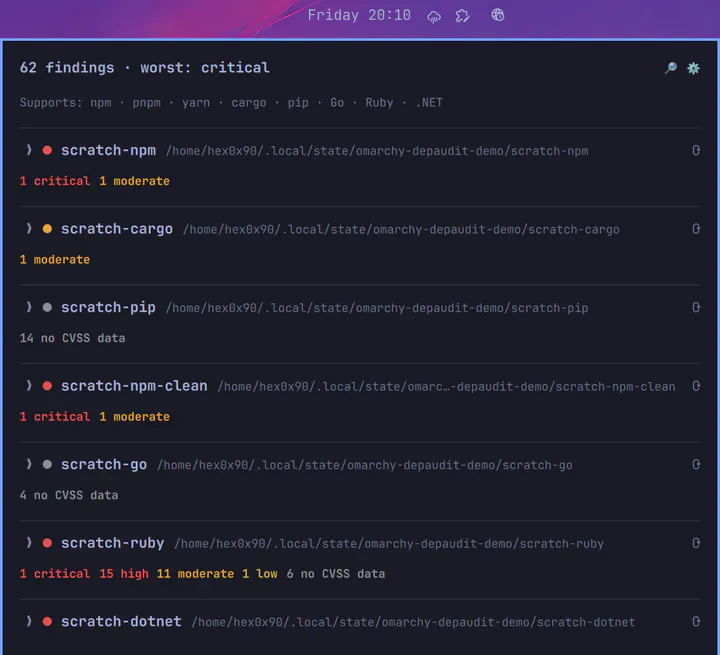720x655 pixels.
Task: Click the red severity dot for scratch-ruby
Action: coord(47,543)
